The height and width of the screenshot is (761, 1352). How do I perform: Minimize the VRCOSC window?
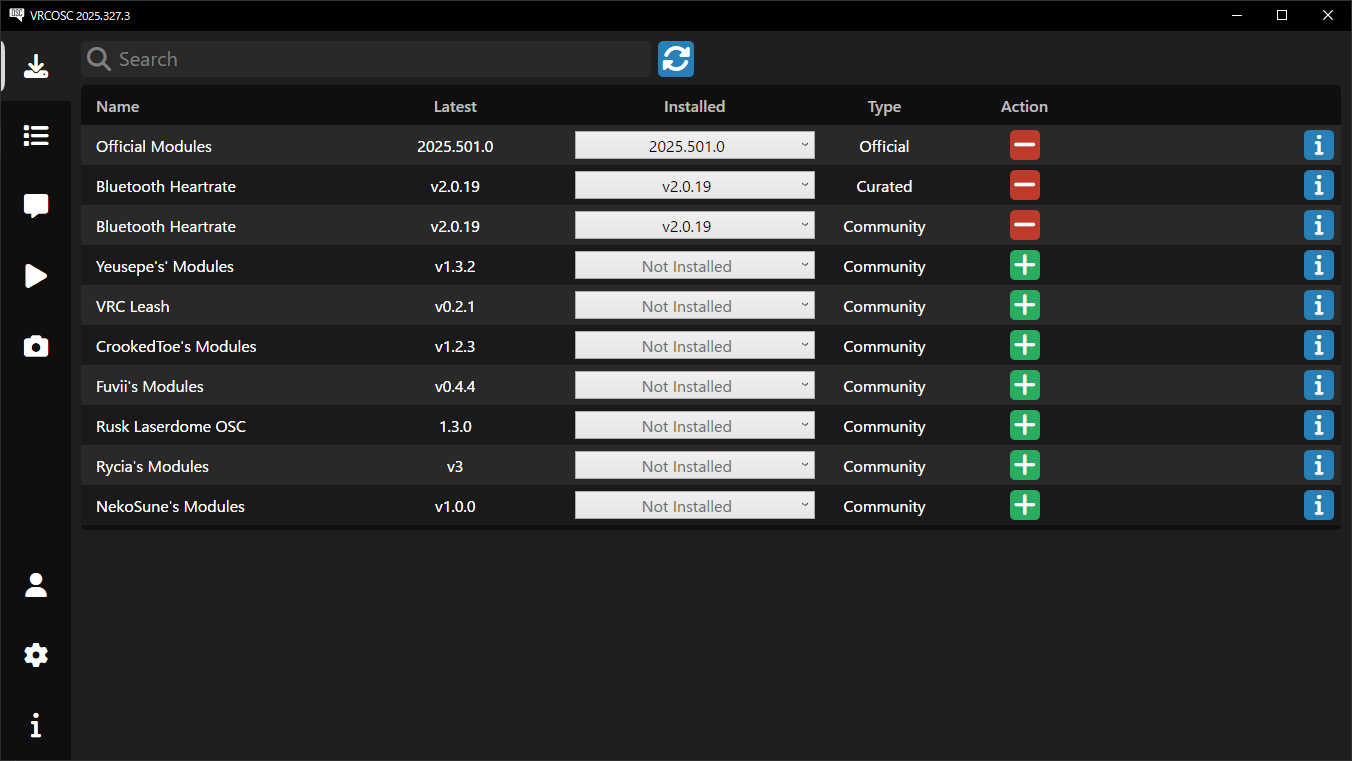[1236, 15]
